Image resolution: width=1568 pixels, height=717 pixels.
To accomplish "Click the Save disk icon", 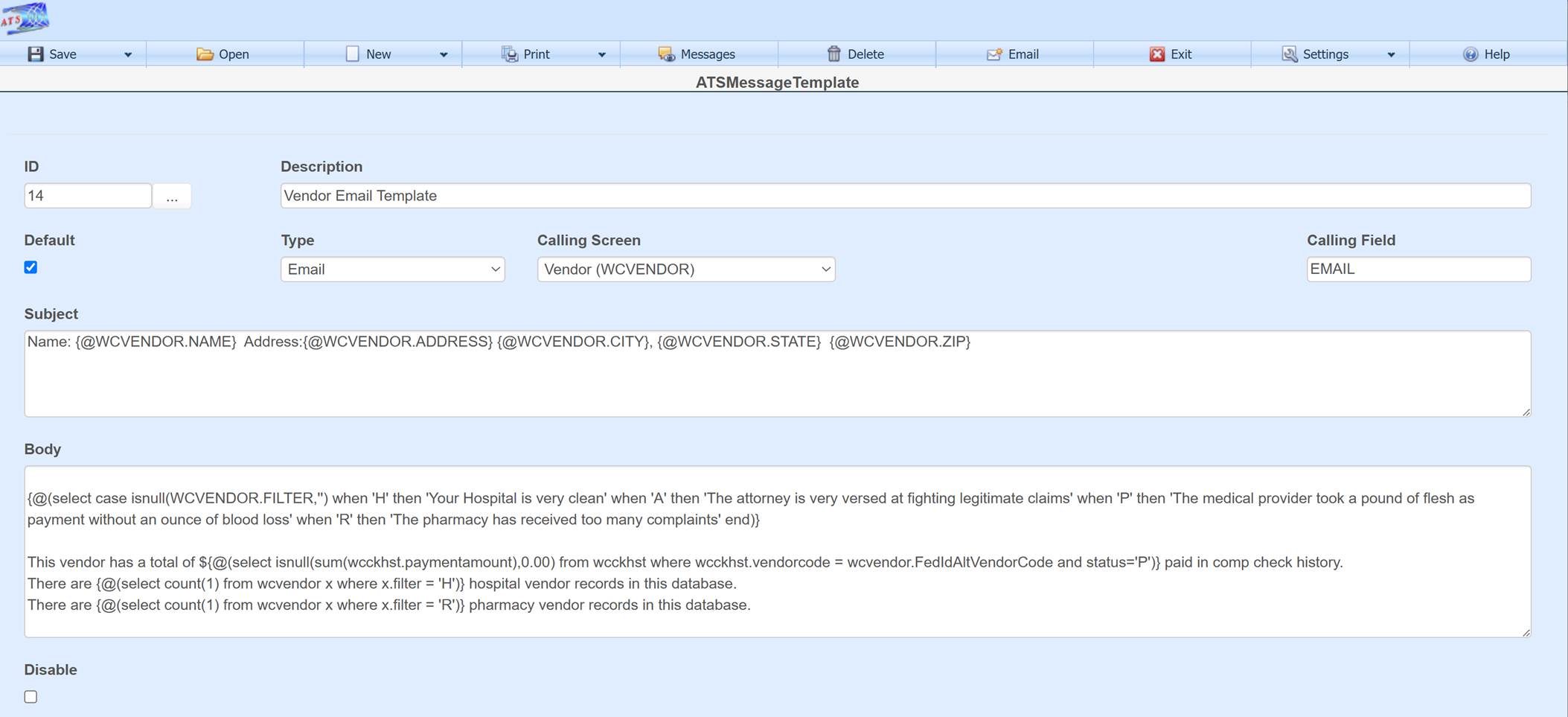I will [x=35, y=54].
